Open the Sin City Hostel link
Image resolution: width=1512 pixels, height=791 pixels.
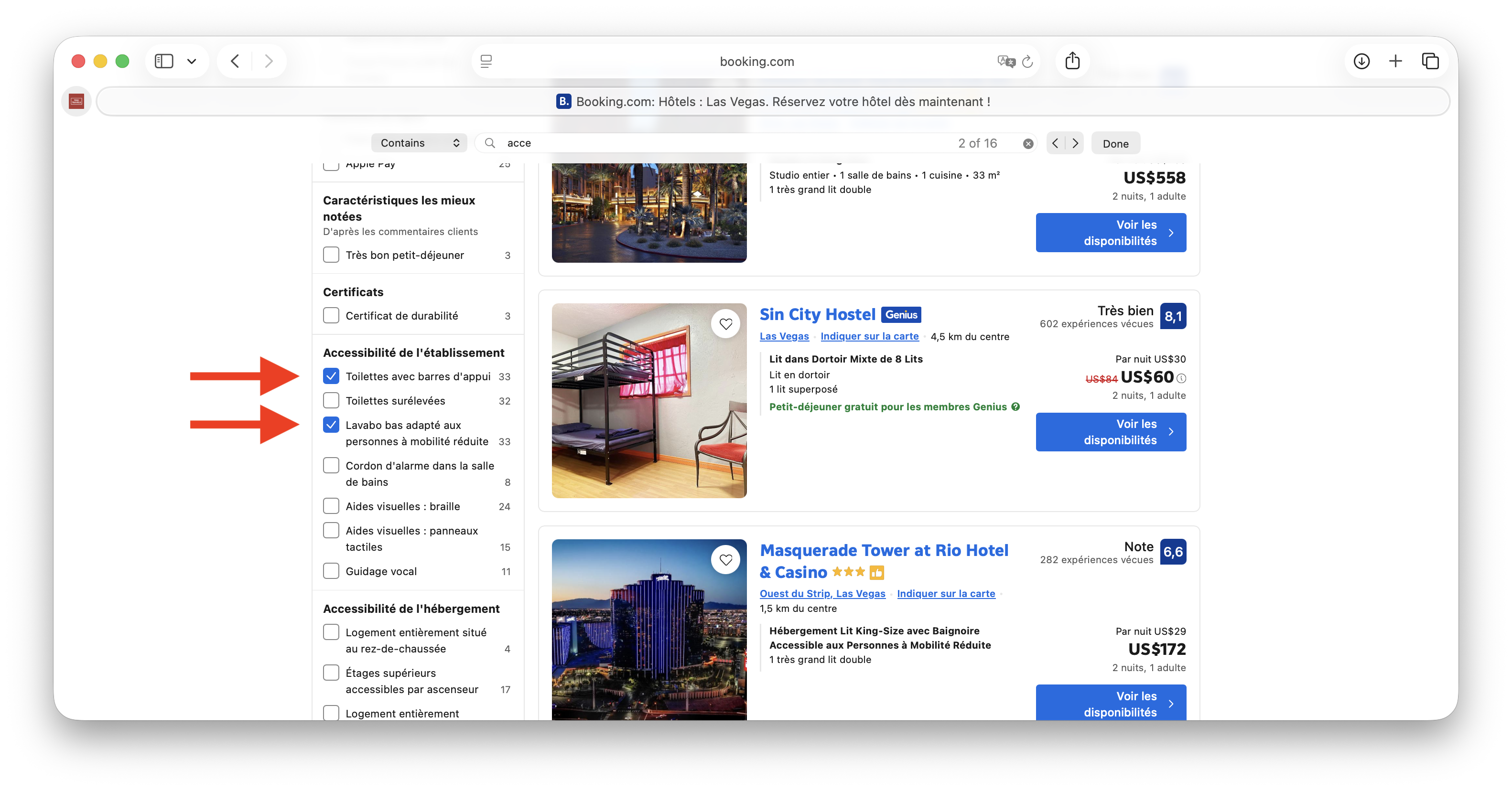tap(817, 314)
